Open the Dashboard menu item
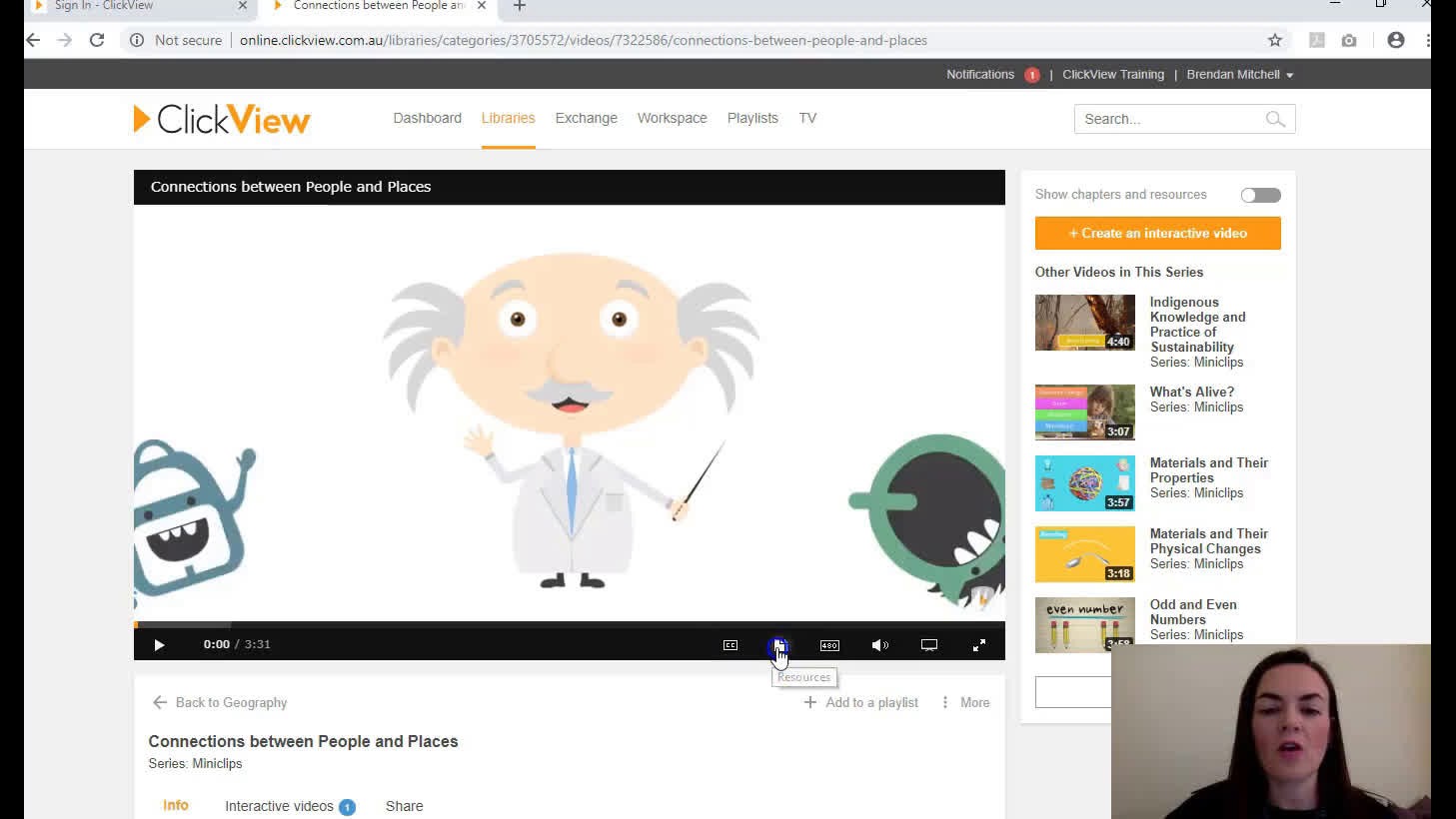This screenshot has height=819, width=1456. 427,118
